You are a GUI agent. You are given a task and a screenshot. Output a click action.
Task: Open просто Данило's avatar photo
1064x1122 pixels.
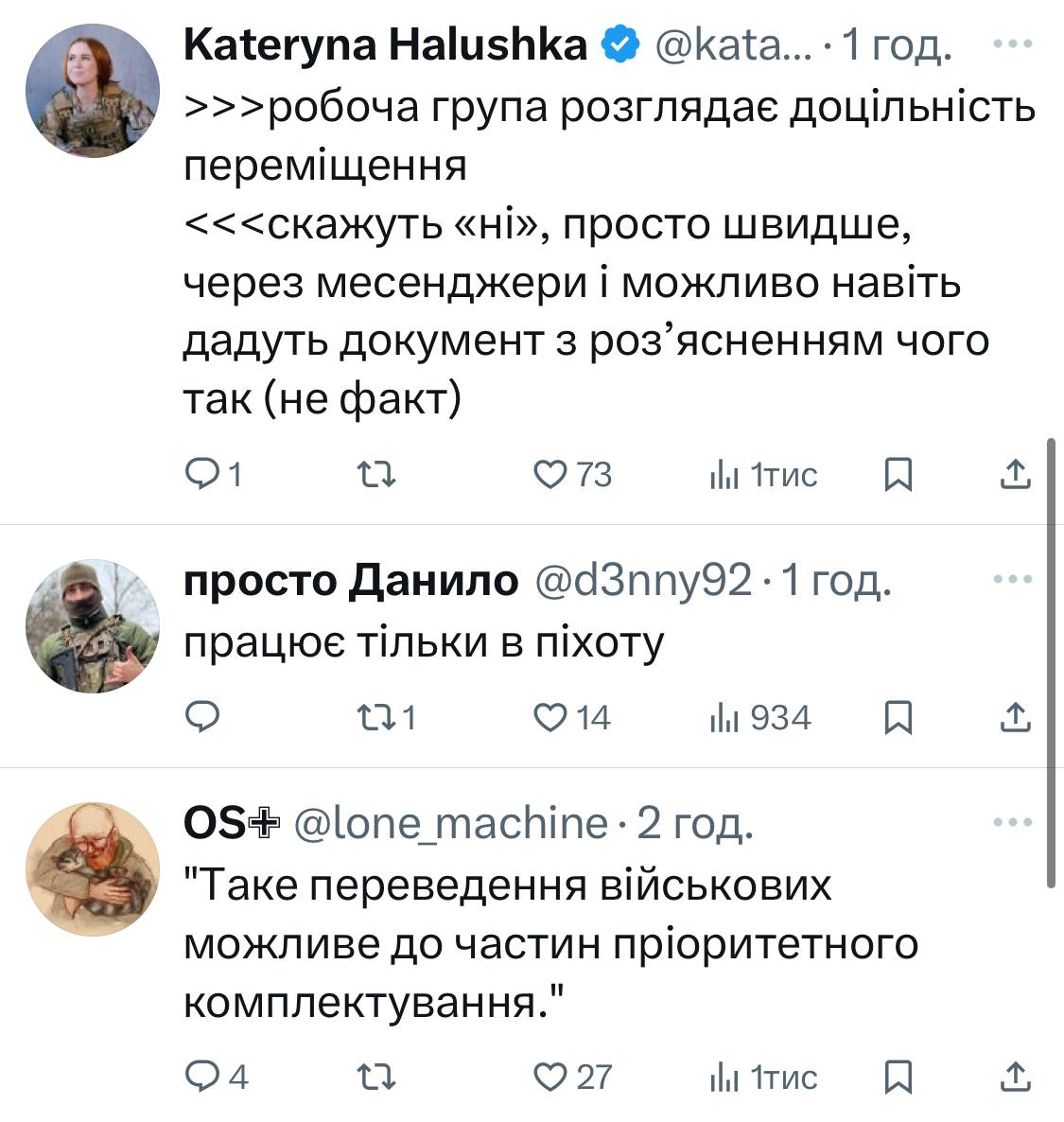point(92,625)
